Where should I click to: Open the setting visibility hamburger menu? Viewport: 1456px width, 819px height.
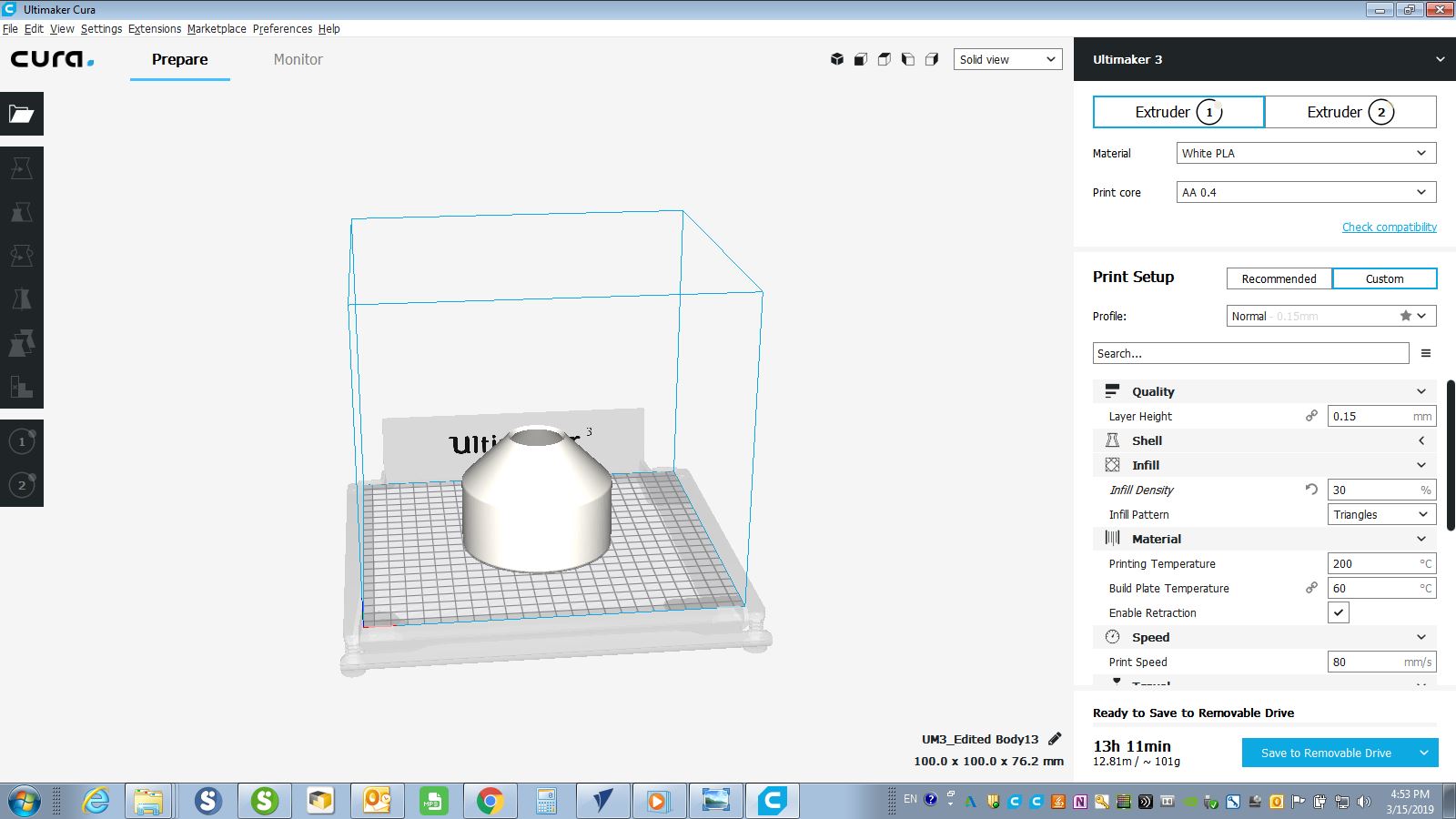click(x=1426, y=353)
